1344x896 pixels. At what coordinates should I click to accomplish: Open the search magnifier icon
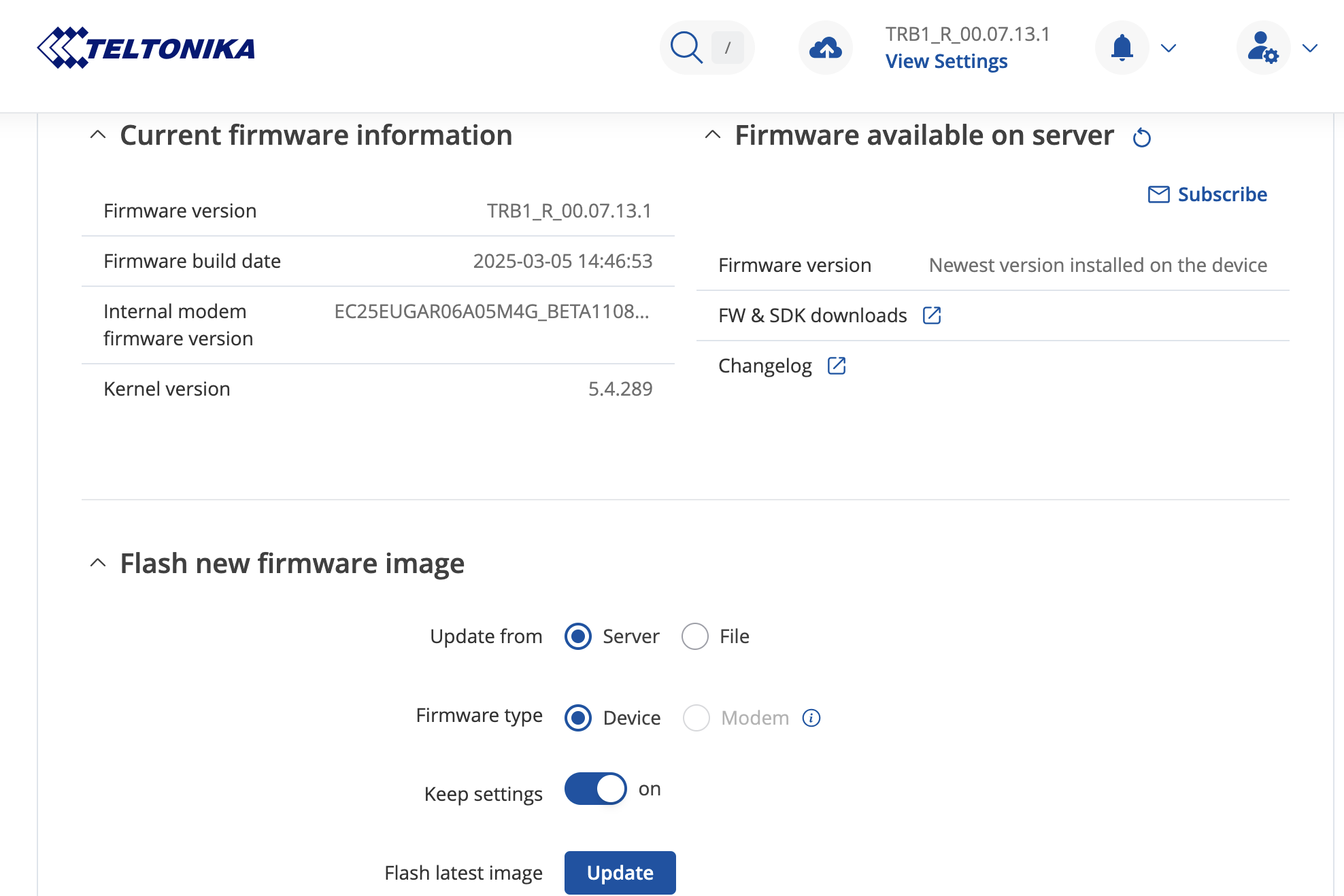pos(686,48)
